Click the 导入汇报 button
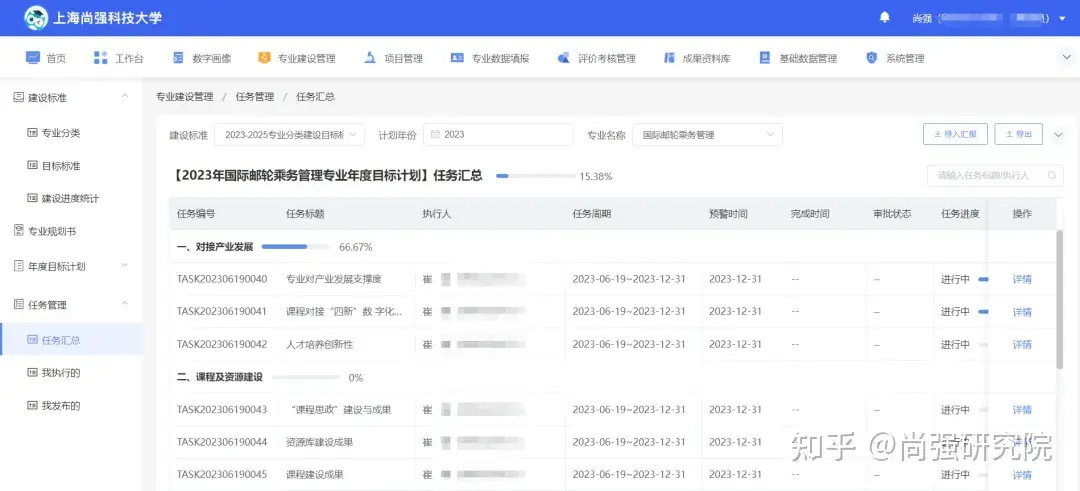The height and width of the screenshot is (491, 1080). tap(955, 134)
